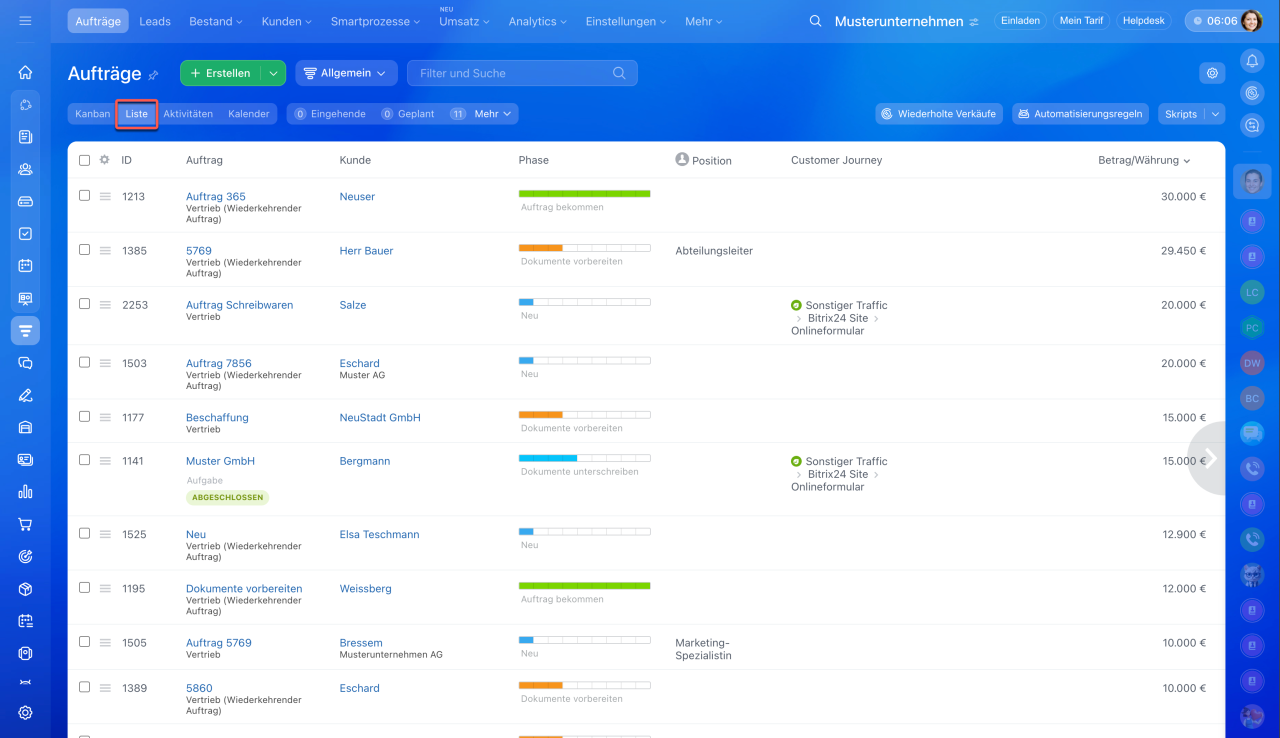Expand the Mehr counter dropdown

[x=493, y=114]
